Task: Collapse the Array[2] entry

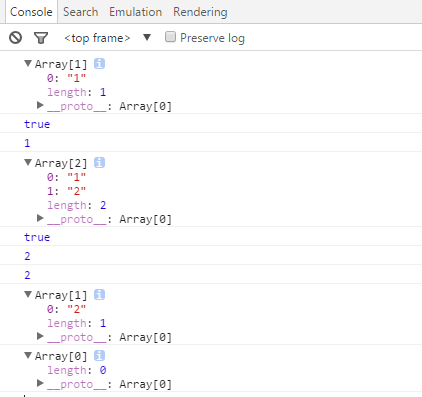Action: [x=28, y=162]
